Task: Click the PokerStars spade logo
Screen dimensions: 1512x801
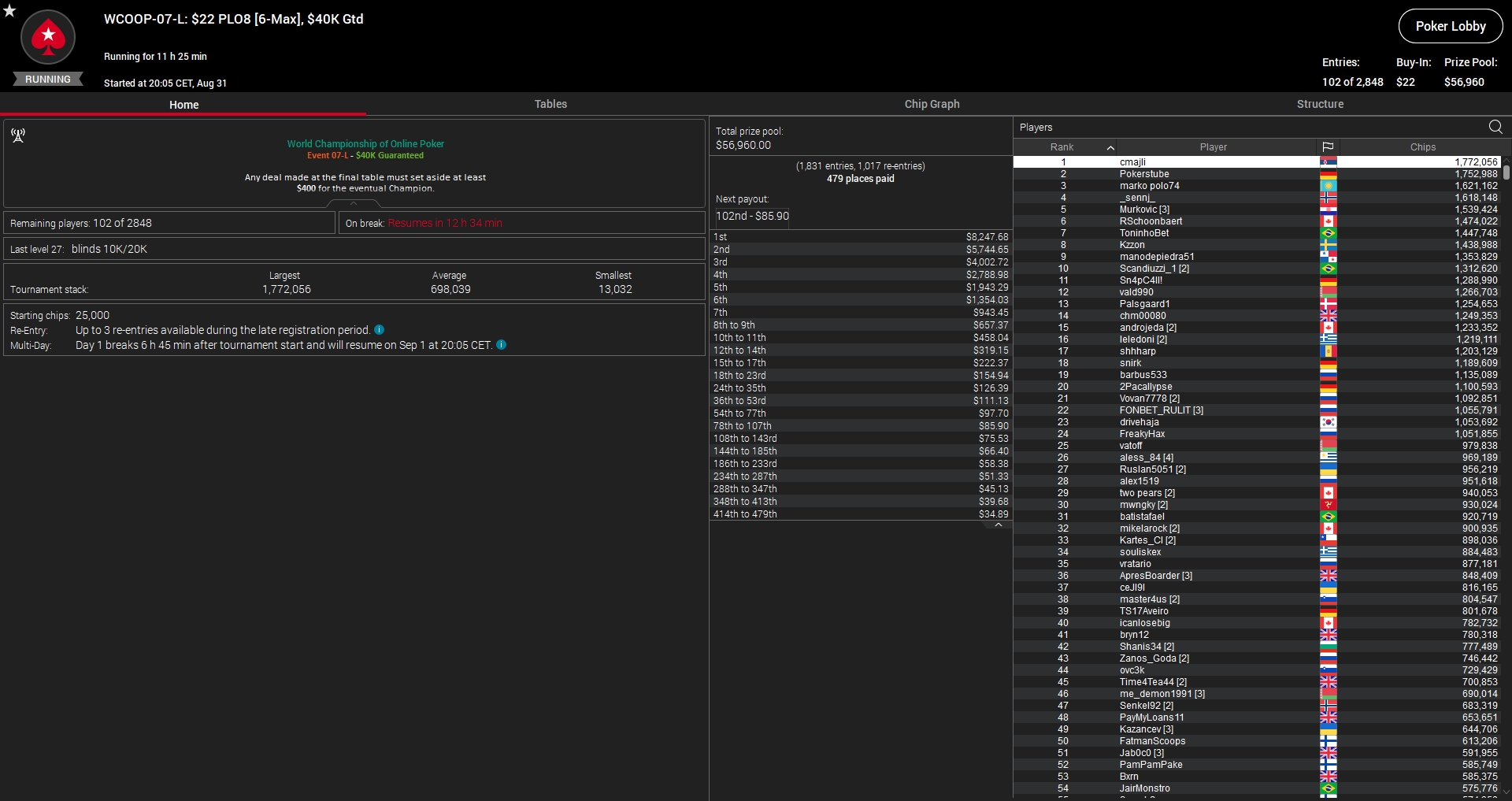Action: pos(48,37)
